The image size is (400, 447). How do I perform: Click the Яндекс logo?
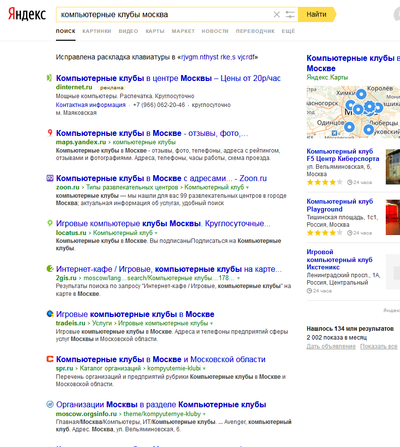[27, 14]
